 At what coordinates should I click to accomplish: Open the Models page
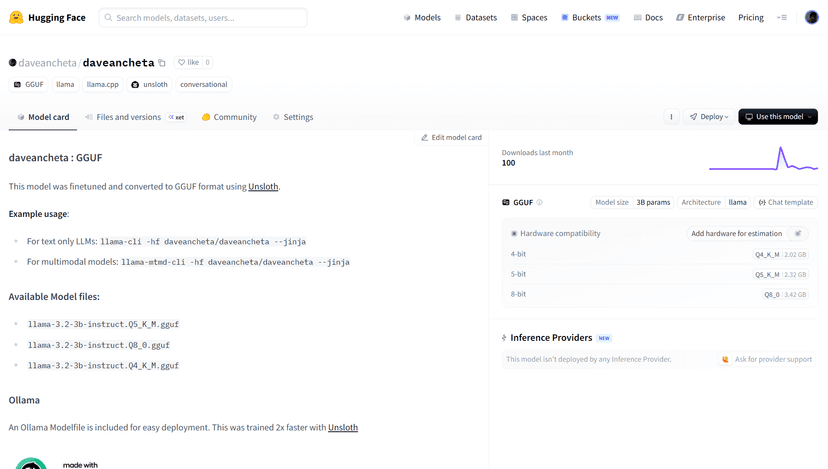pyautogui.click(x=422, y=17)
